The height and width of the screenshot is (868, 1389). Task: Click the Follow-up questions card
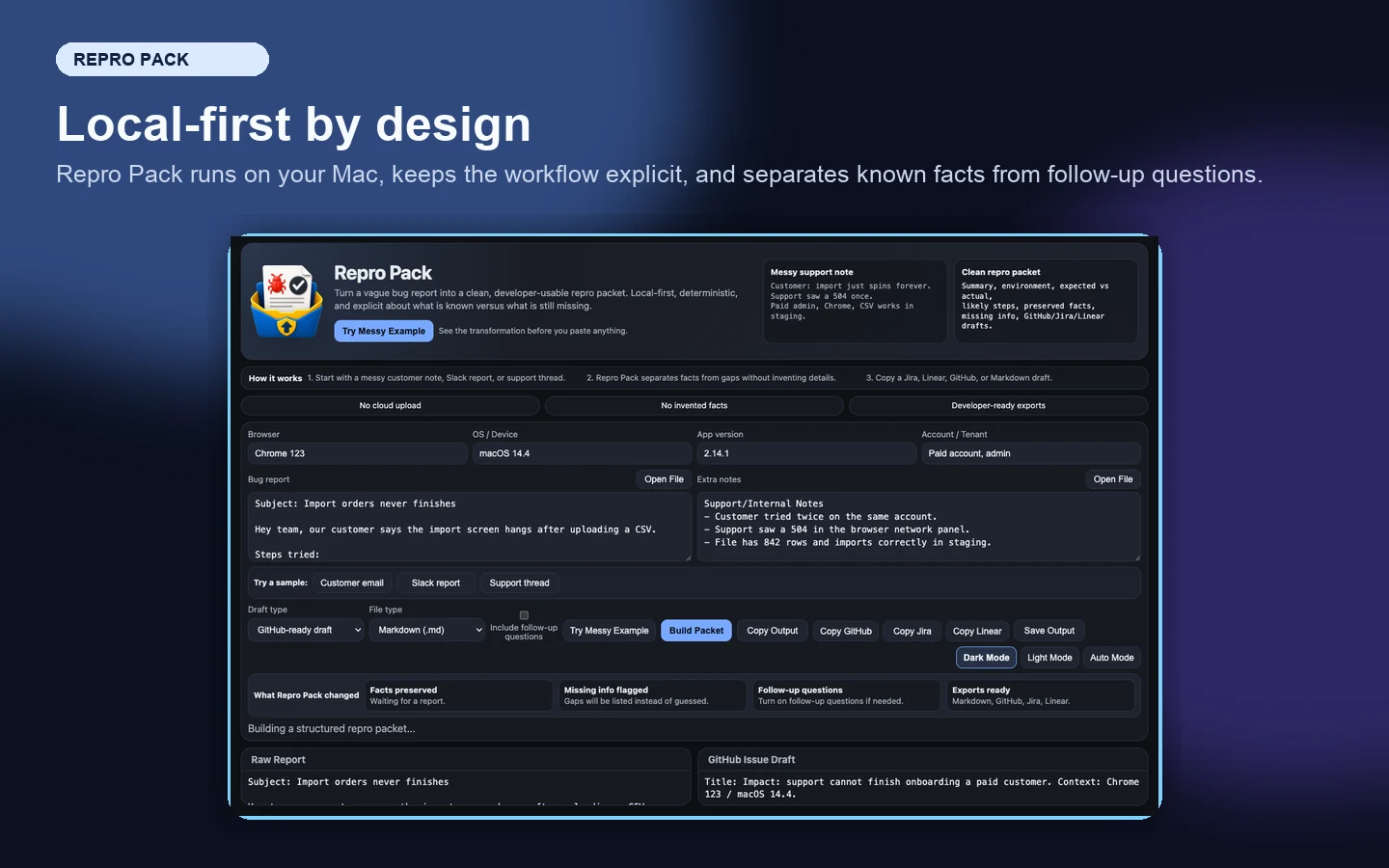[847, 695]
